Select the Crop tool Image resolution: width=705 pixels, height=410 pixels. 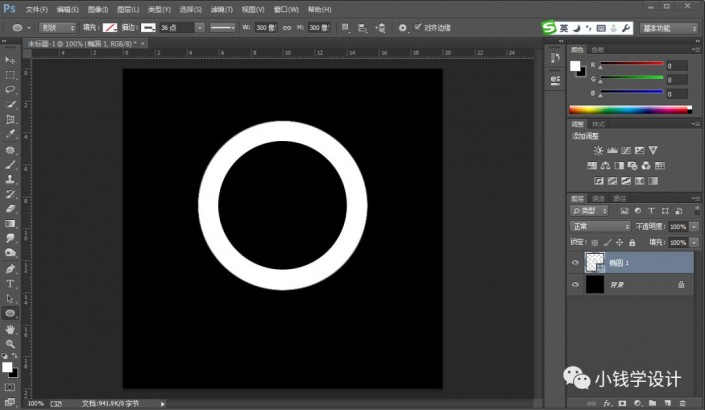click(x=10, y=118)
